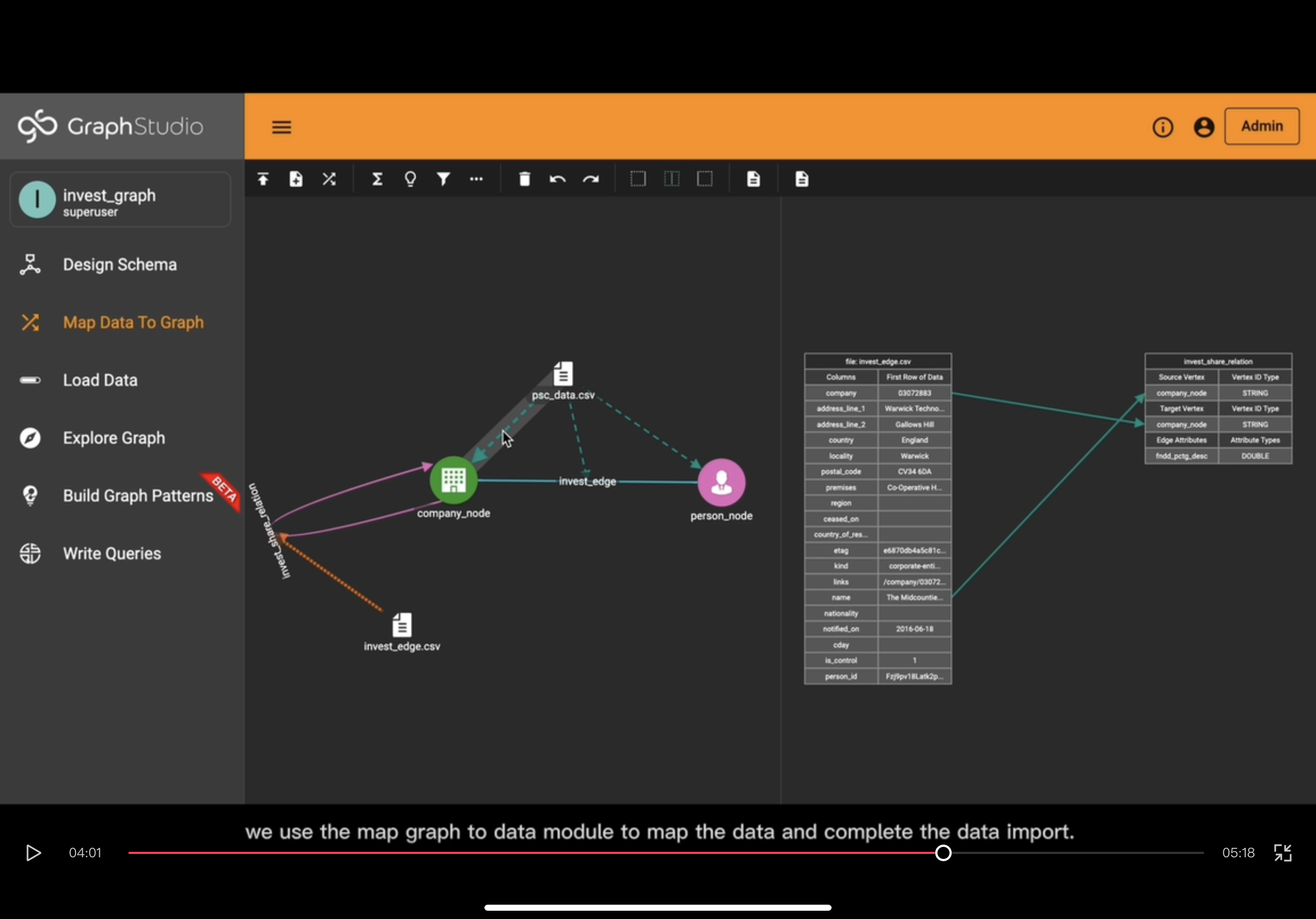Toggle the hamburger sidebar menu
The image size is (1316, 919).
(281, 127)
